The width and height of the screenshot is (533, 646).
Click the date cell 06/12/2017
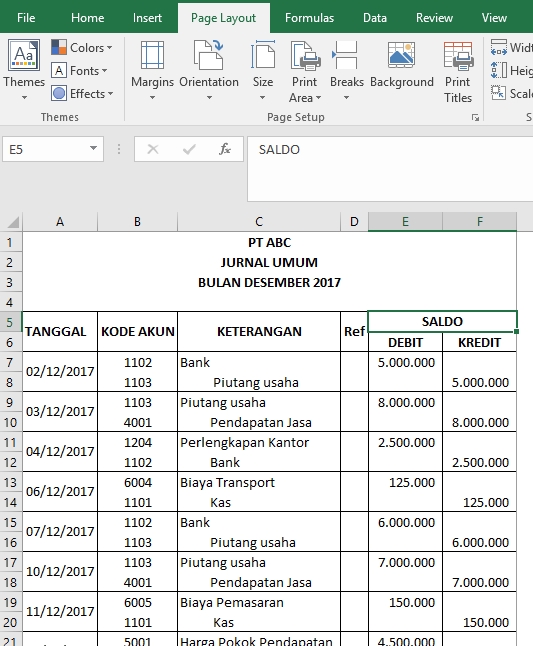(60, 492)
